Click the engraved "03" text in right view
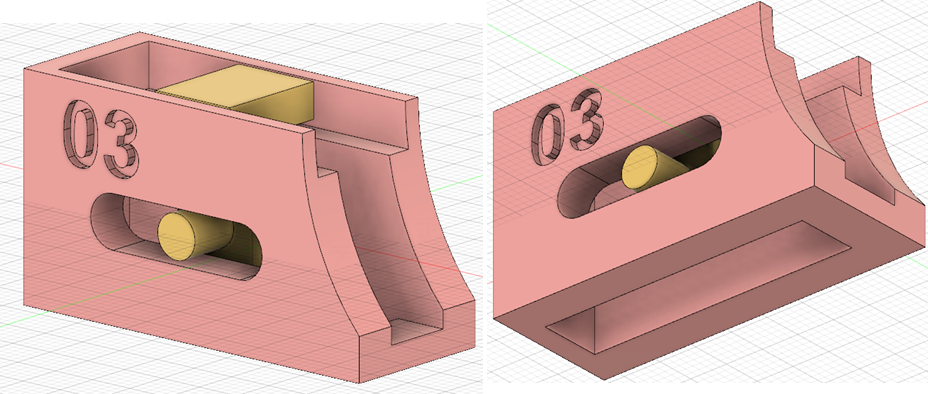This screenshot has width=928, height=394. [x=568, y=126]
